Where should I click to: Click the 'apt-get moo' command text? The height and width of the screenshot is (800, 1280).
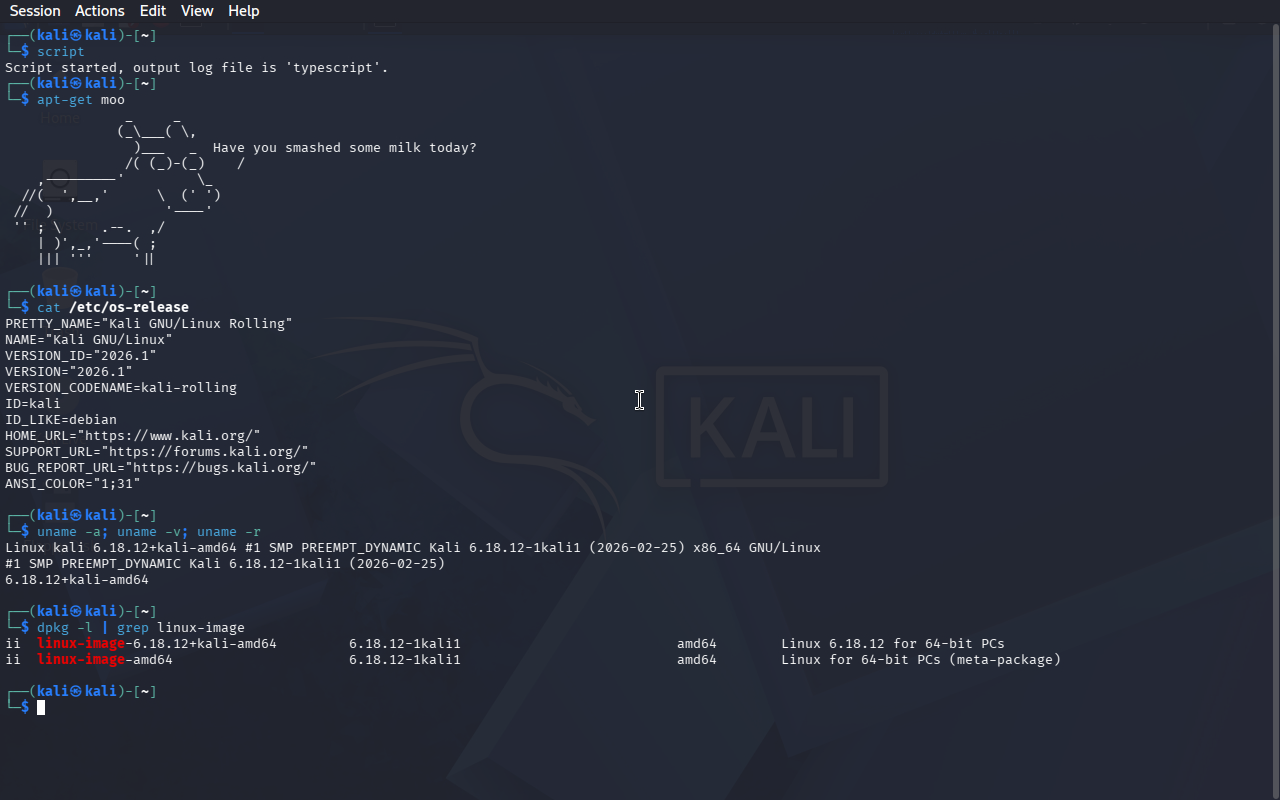(x=81, y=100)
